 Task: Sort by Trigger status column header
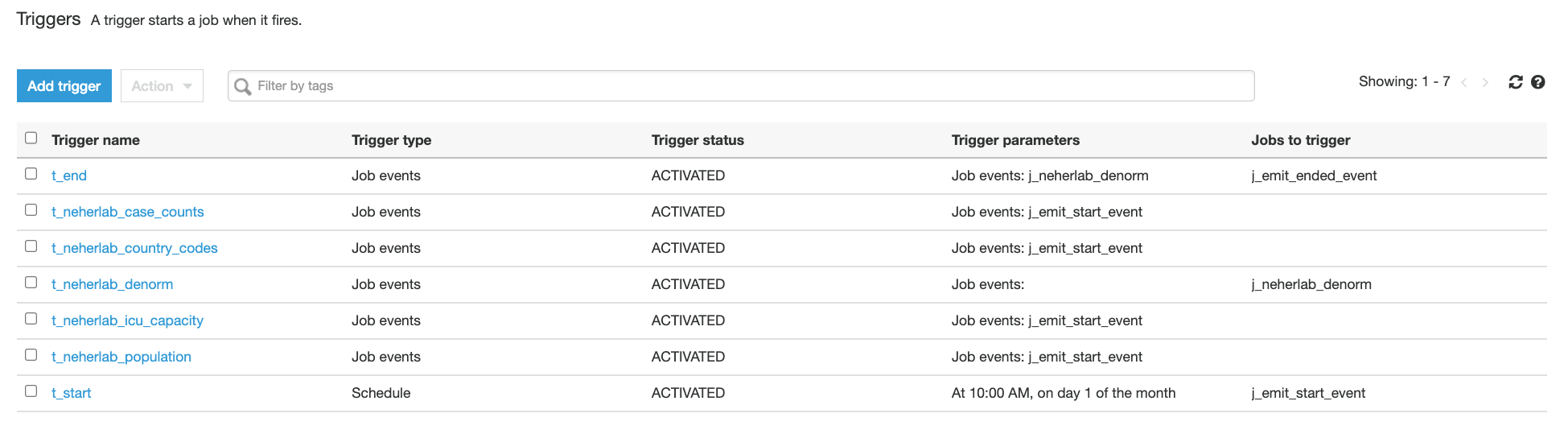[x=698, y=140]
